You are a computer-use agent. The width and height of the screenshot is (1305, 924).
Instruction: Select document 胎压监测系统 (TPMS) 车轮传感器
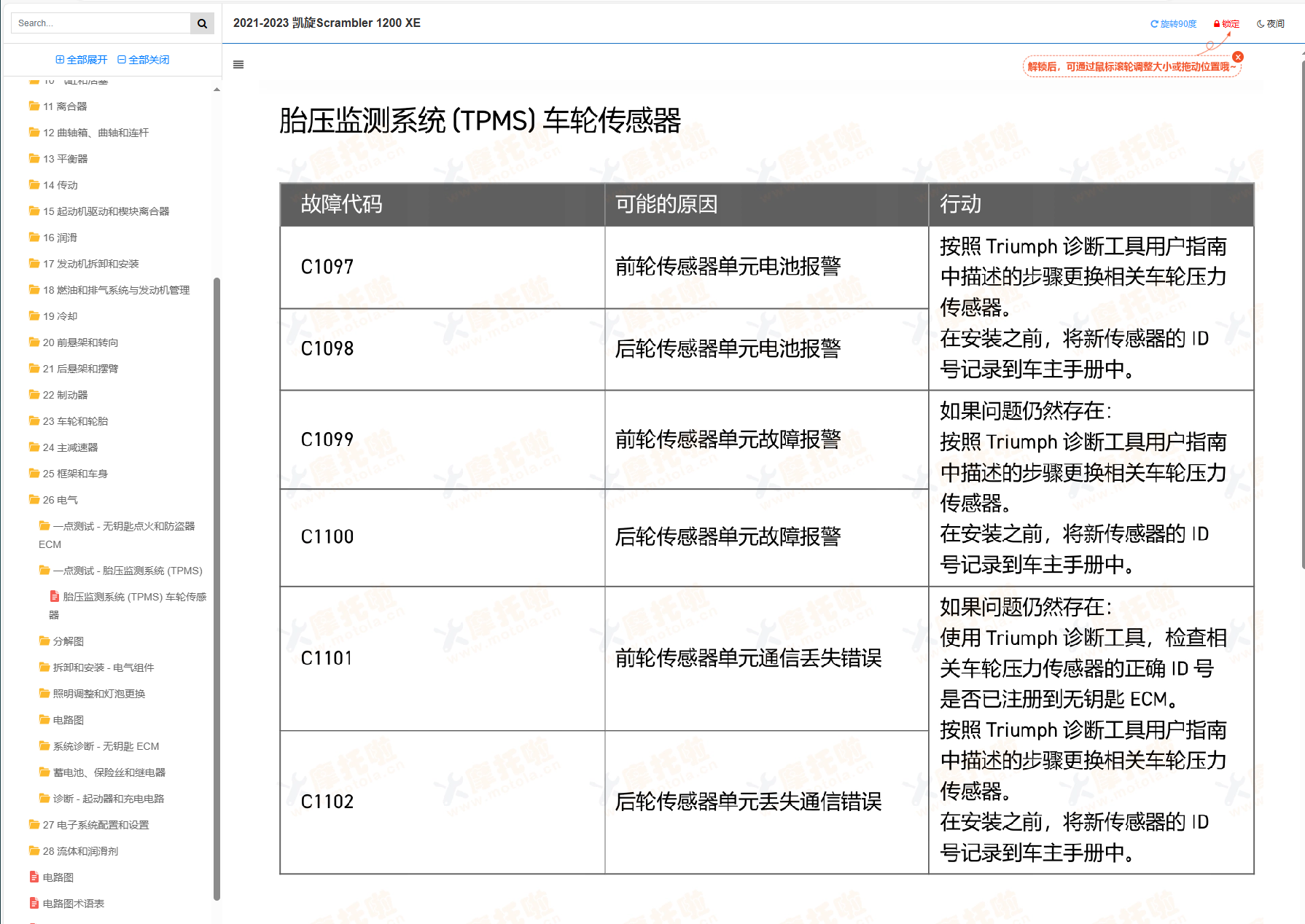(128, 606)
